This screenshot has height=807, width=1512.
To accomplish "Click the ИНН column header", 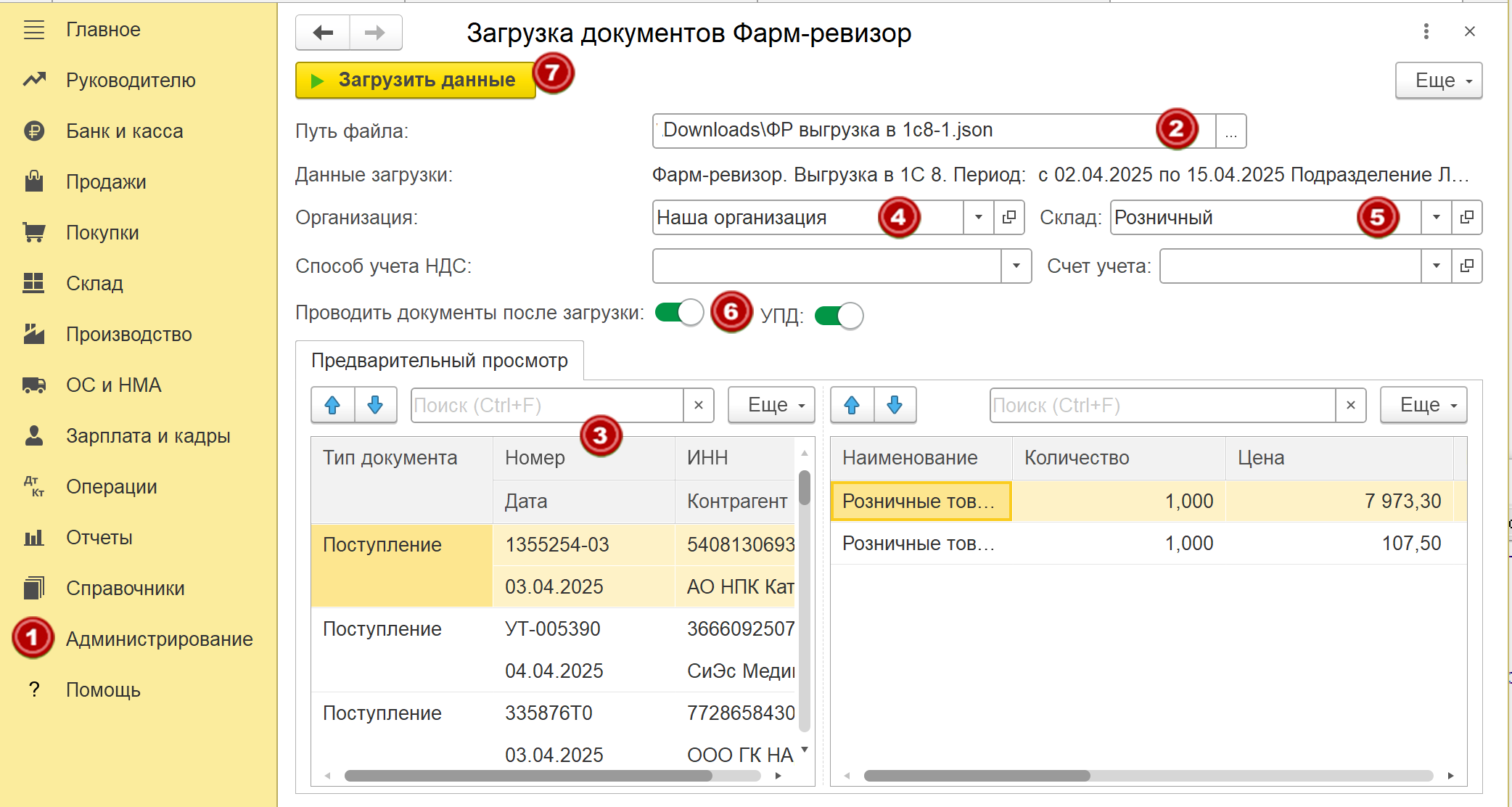I will (736, 458).
